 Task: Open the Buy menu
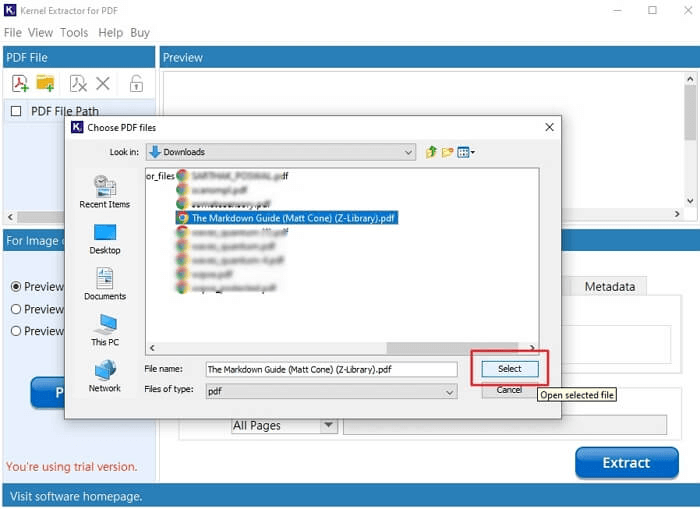coord(140,33)
